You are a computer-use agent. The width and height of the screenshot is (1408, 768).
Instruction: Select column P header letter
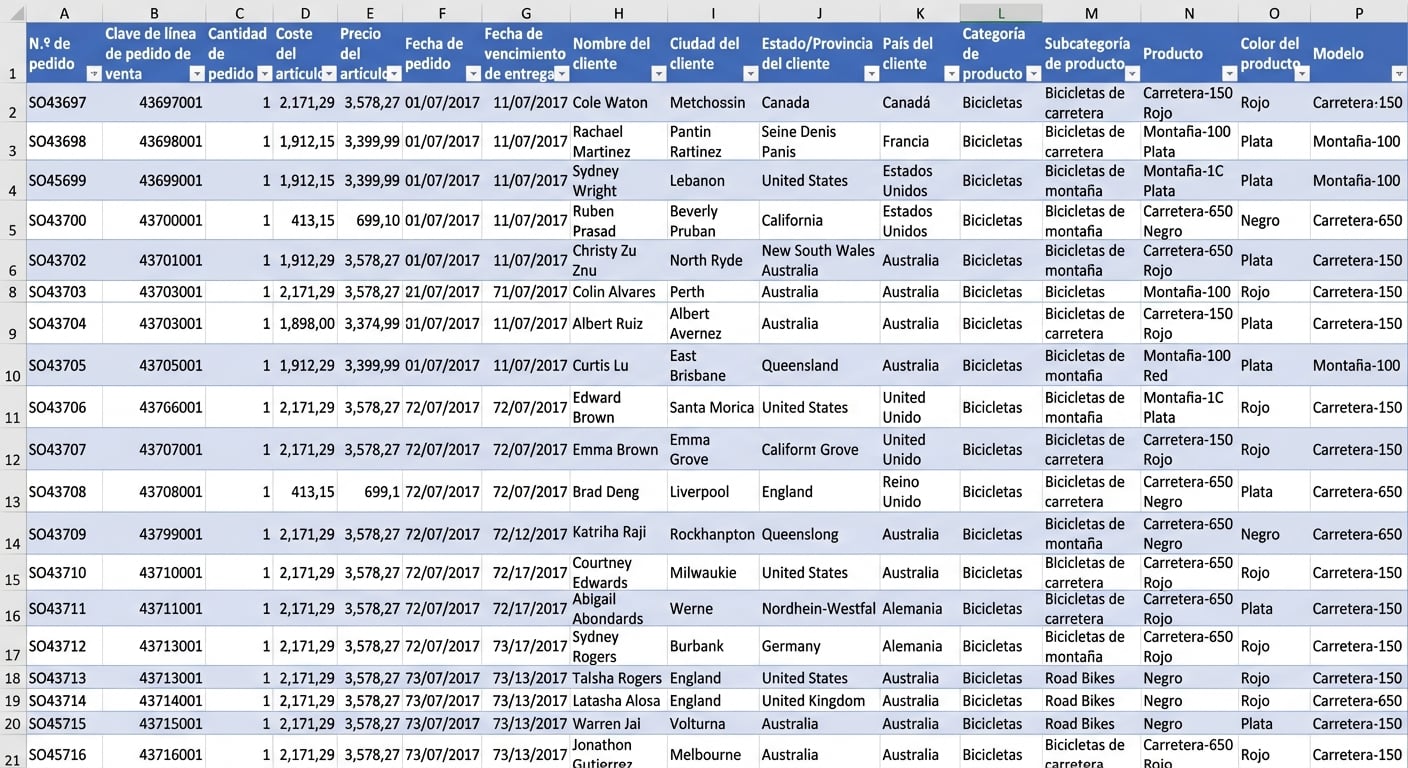tap(1359, 13)
